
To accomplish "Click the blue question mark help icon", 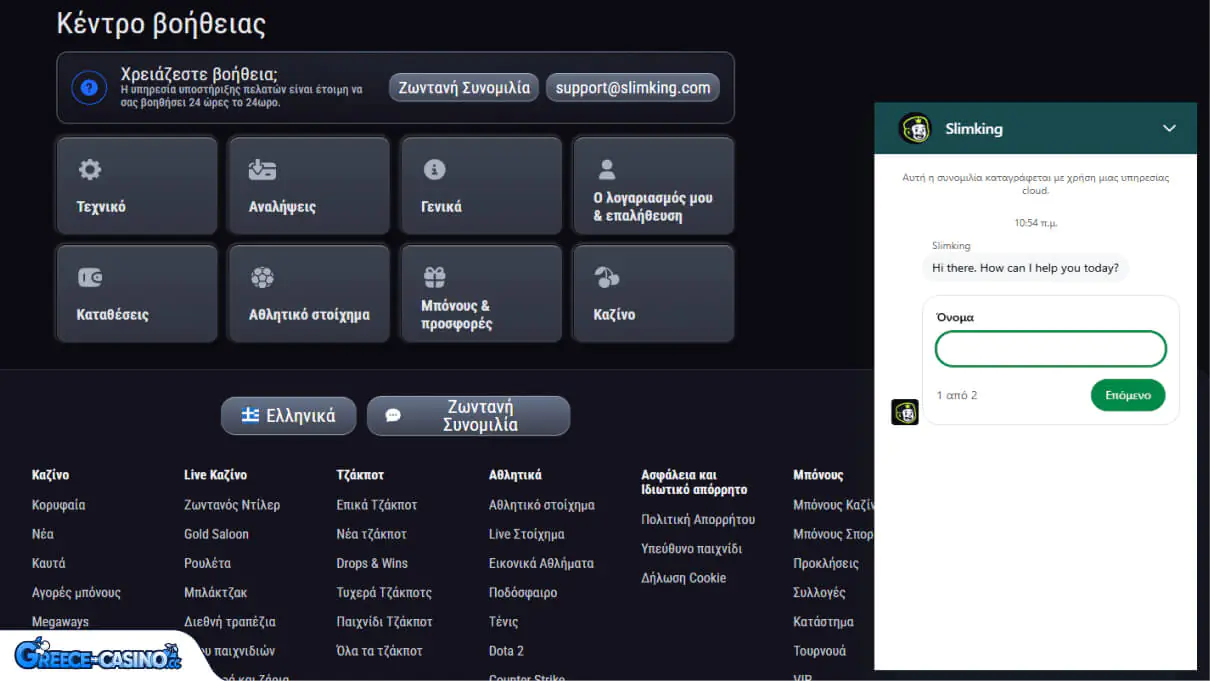I will point(89,88).
